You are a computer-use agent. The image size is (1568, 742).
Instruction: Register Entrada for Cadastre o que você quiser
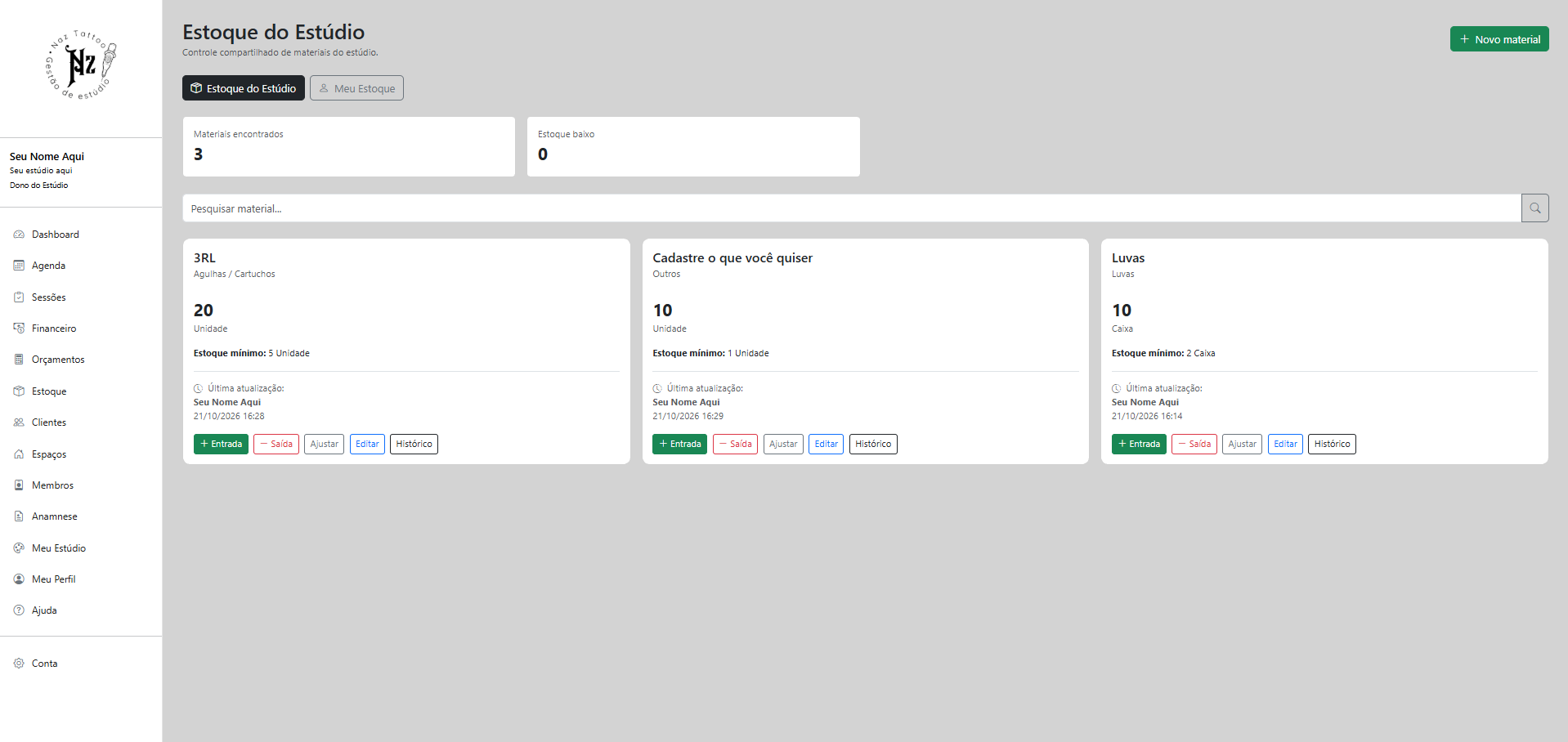coord(679,444)
